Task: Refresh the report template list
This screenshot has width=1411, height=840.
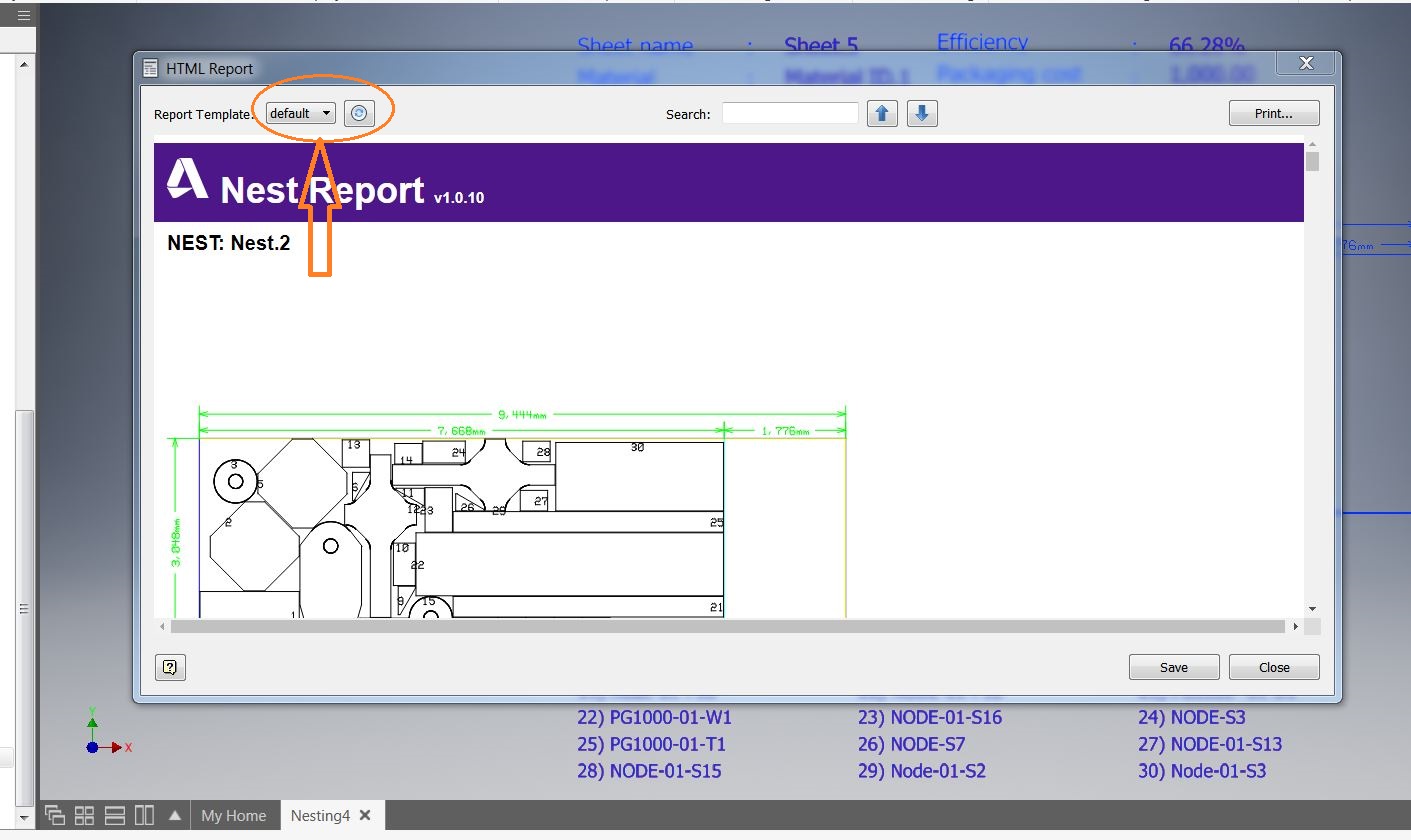Action: [360, 113]
